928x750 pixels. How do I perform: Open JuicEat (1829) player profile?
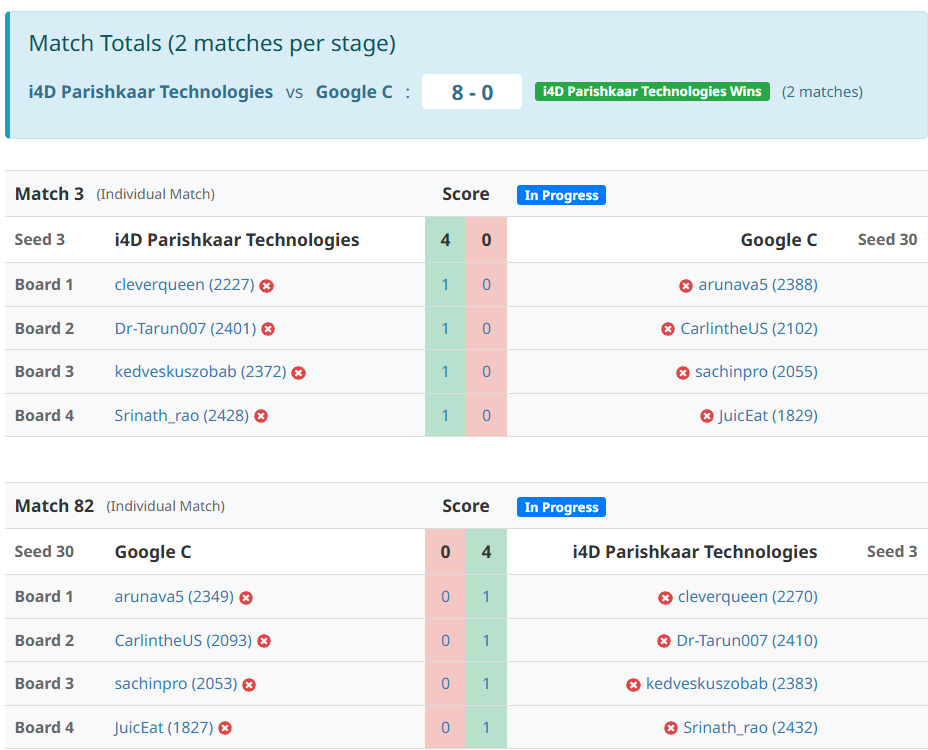(x=767, y=415)
